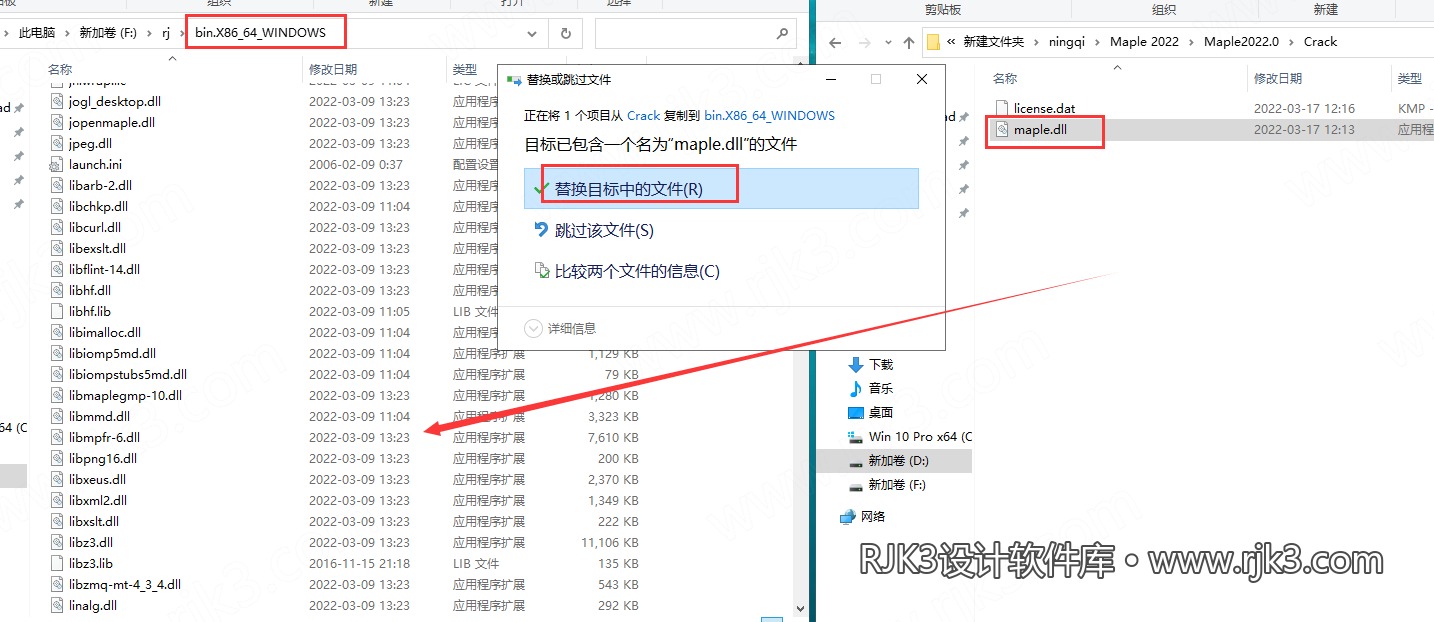
Task: Click the folder icon in Crack address bar
Action: (x=933, y=42)
